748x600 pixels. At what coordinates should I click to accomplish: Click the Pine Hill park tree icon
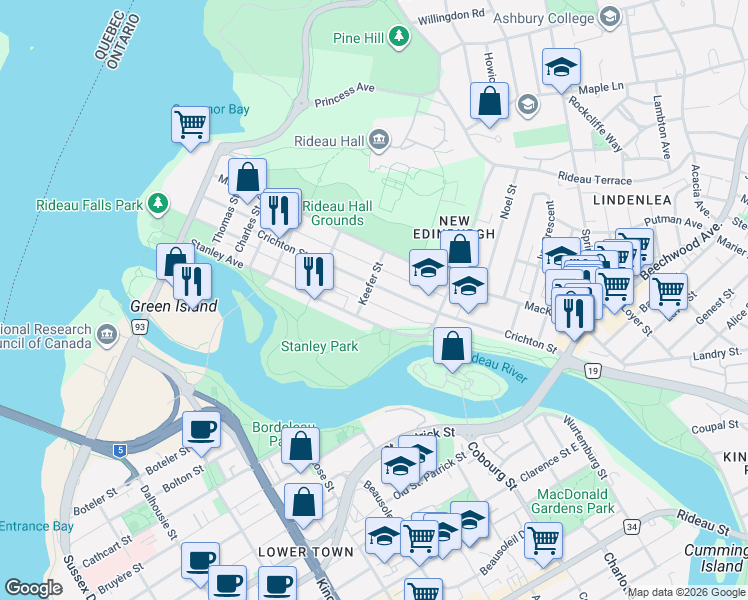click(399, 37)
